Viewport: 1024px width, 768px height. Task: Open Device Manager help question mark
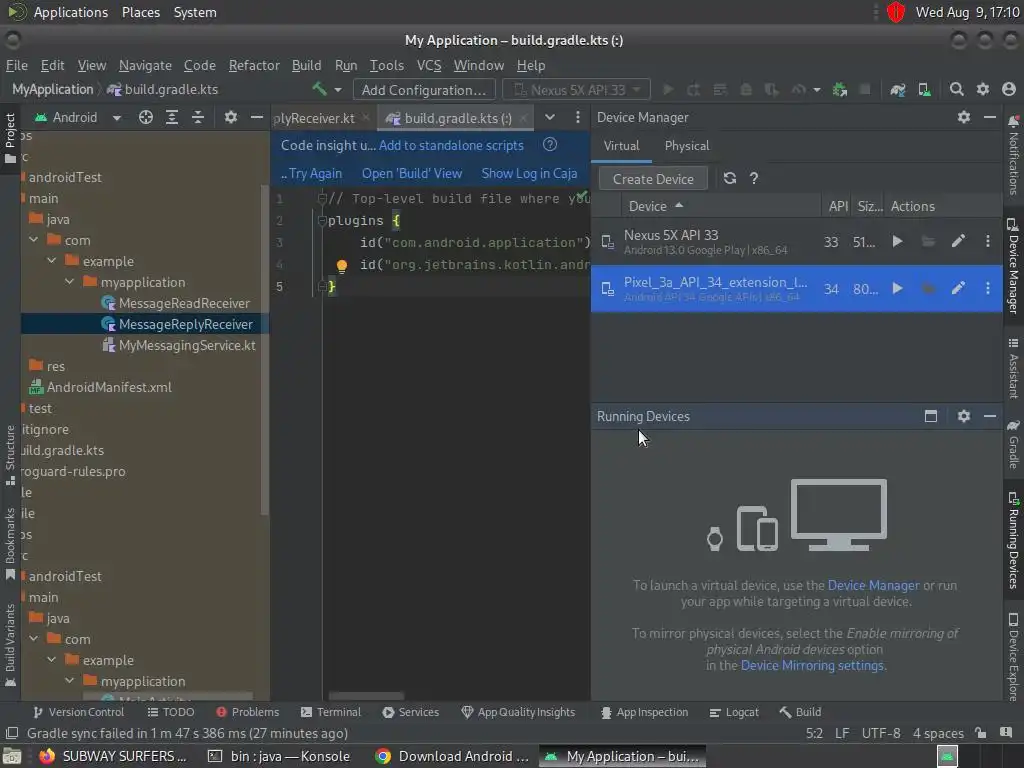(x=754, y=178)
